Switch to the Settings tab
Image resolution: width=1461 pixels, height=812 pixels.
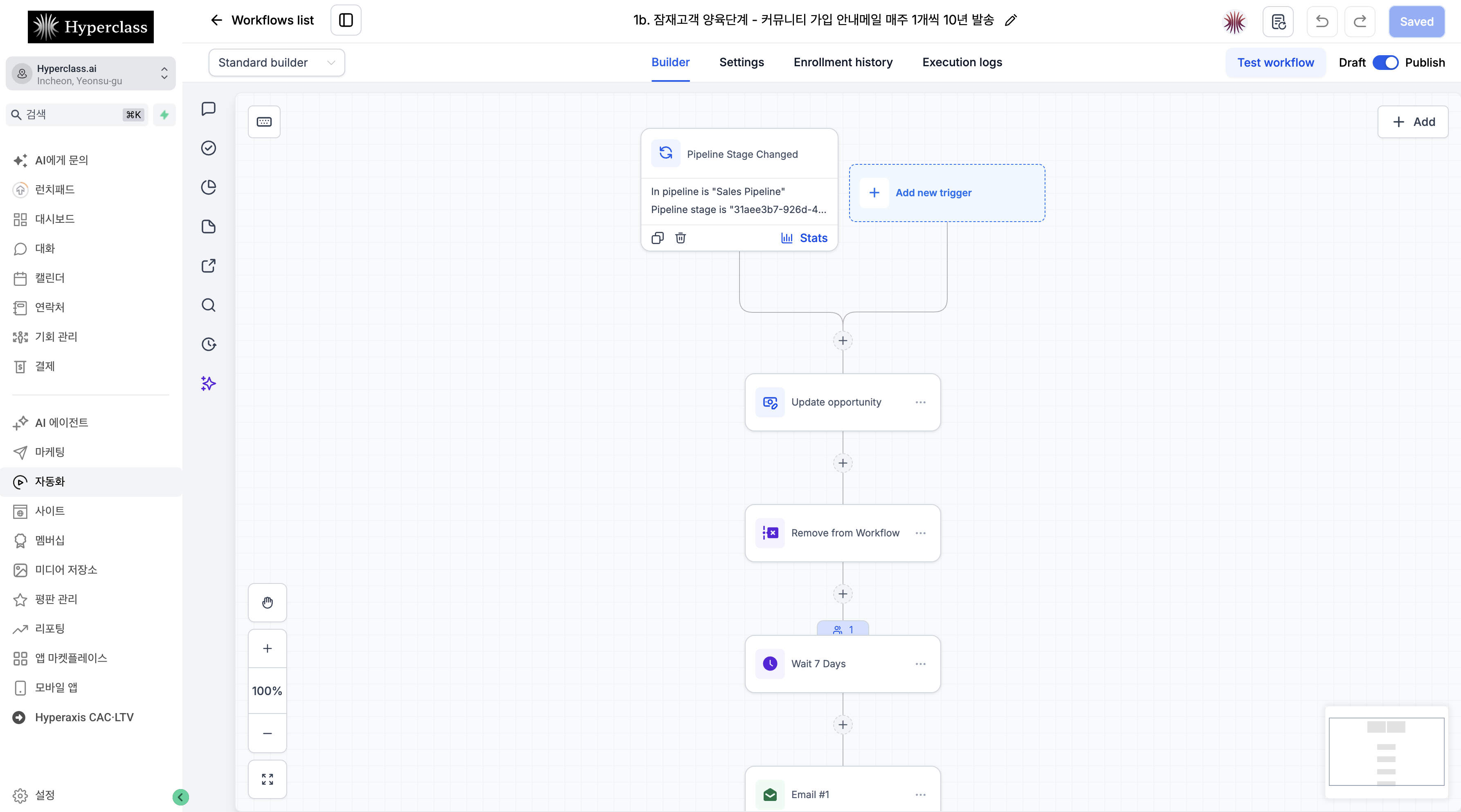pyautogui.click(x=741, y=63)
